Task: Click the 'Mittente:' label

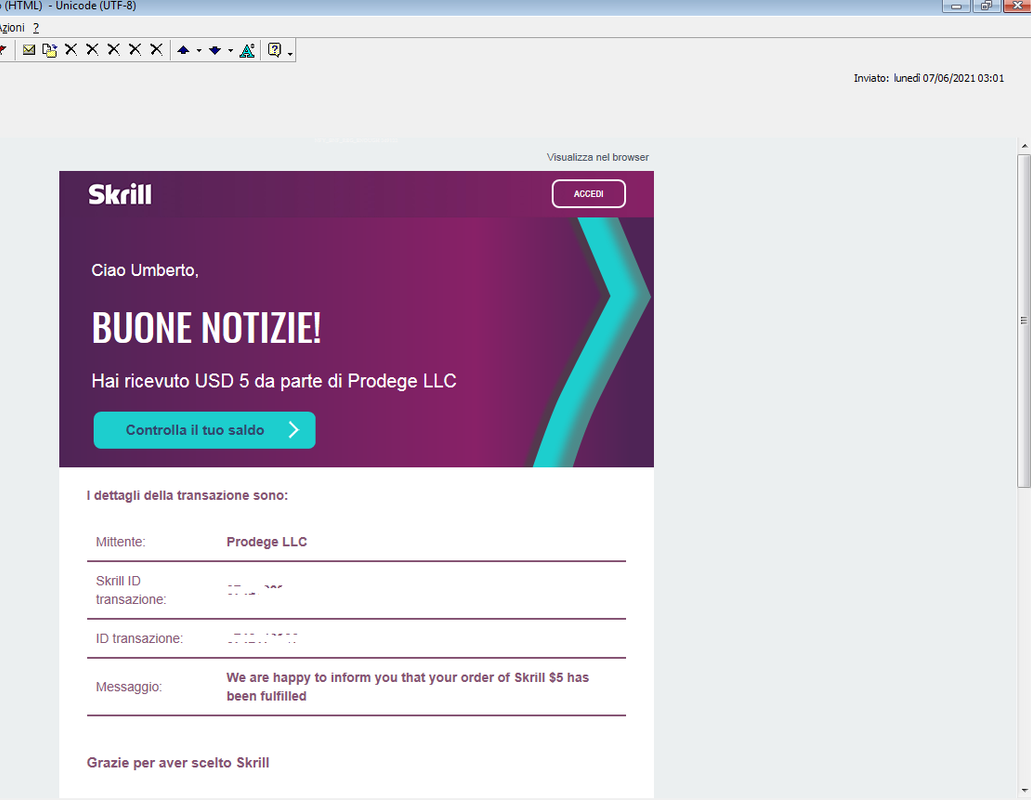Action: click(x=120, y=542)
